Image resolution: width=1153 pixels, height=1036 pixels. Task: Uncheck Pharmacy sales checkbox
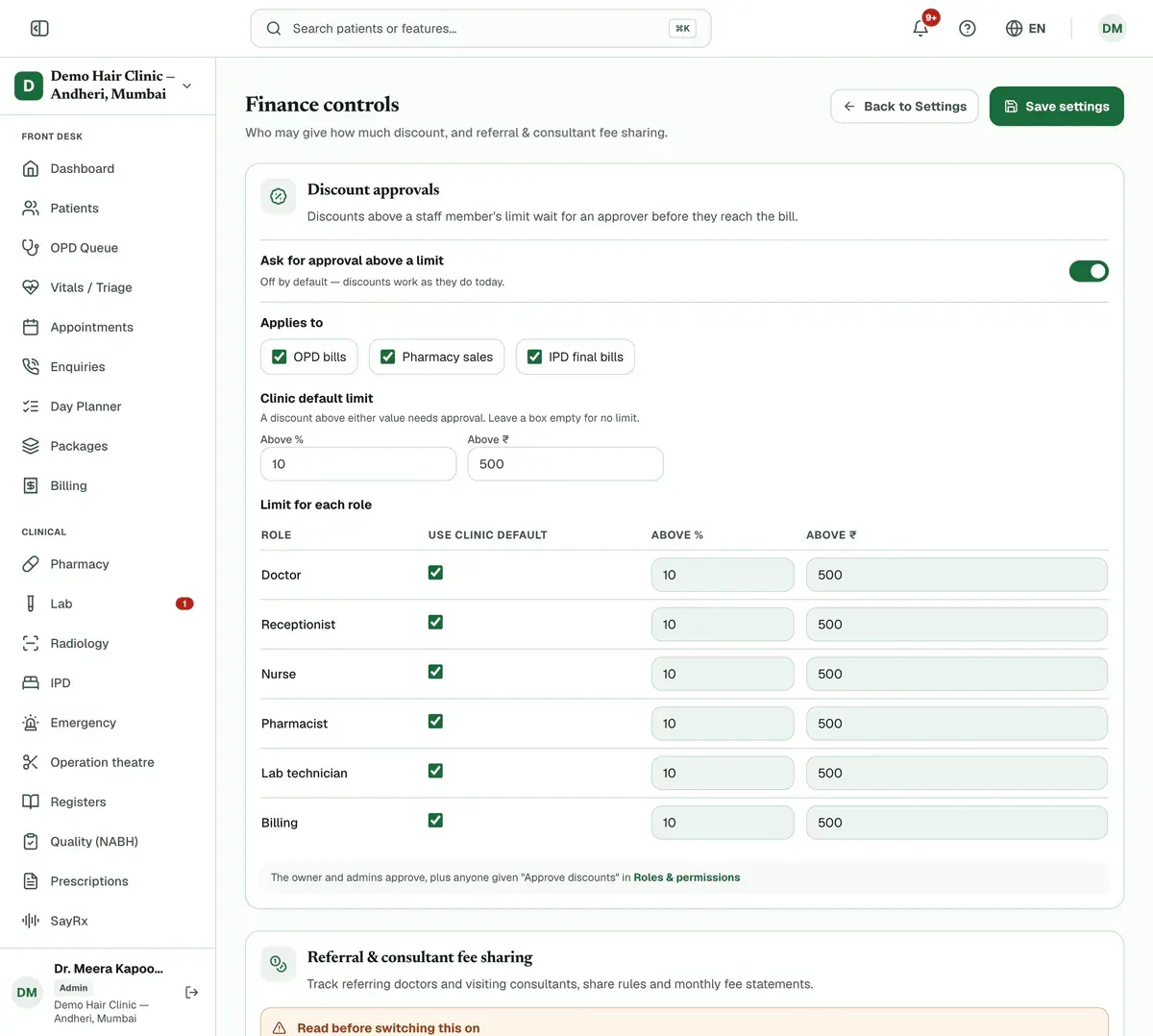coord(388,357)
